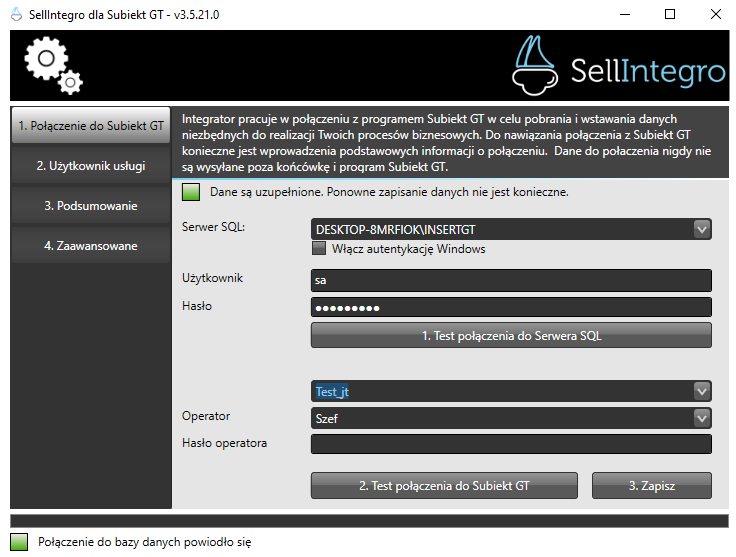Switch to '2. Użytkownik usługi' tab

(x=91, y=166)
